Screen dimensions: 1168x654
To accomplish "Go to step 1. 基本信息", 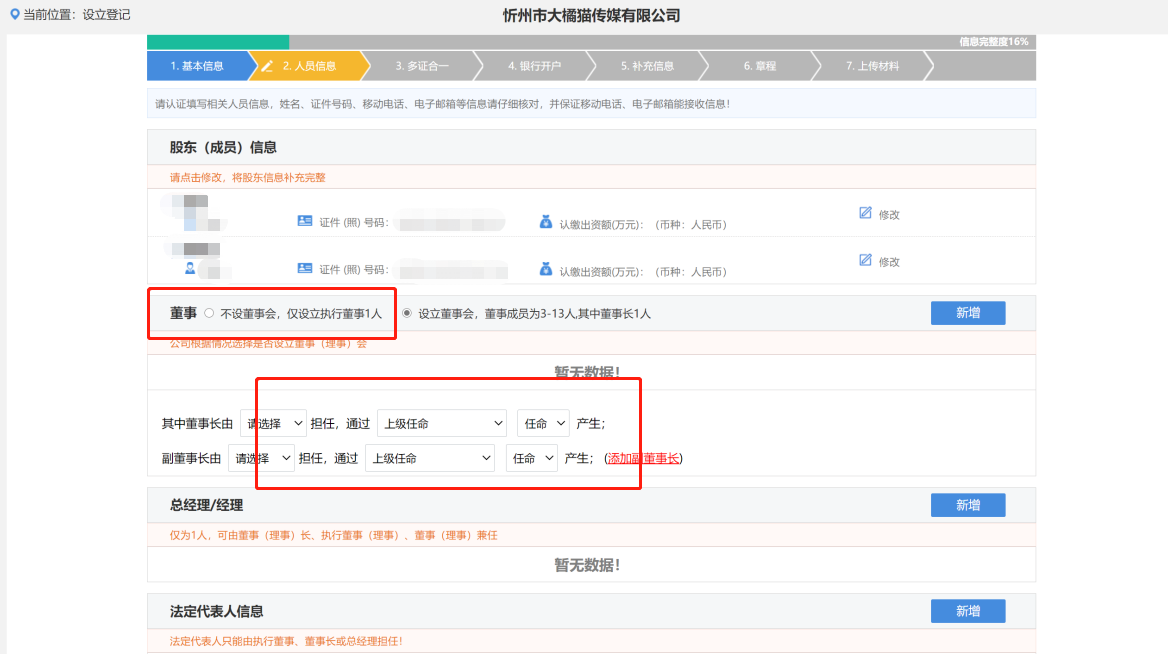I will click(x=197, y=66).
